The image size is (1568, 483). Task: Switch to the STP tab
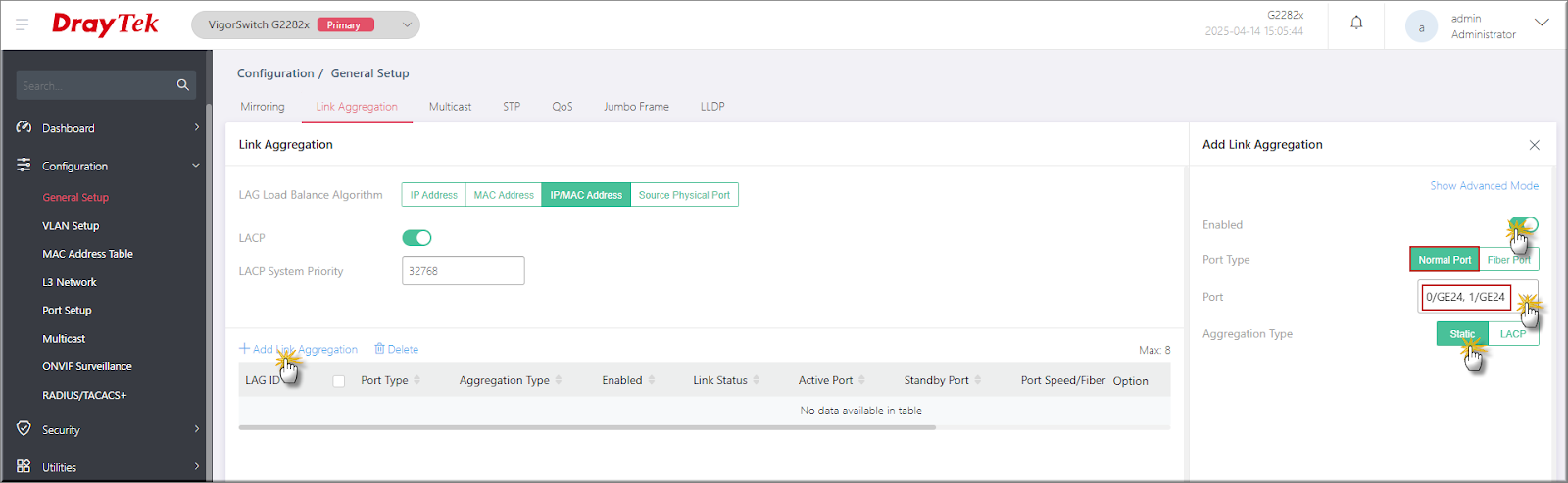pyautogui.click(x=512, y=107)
